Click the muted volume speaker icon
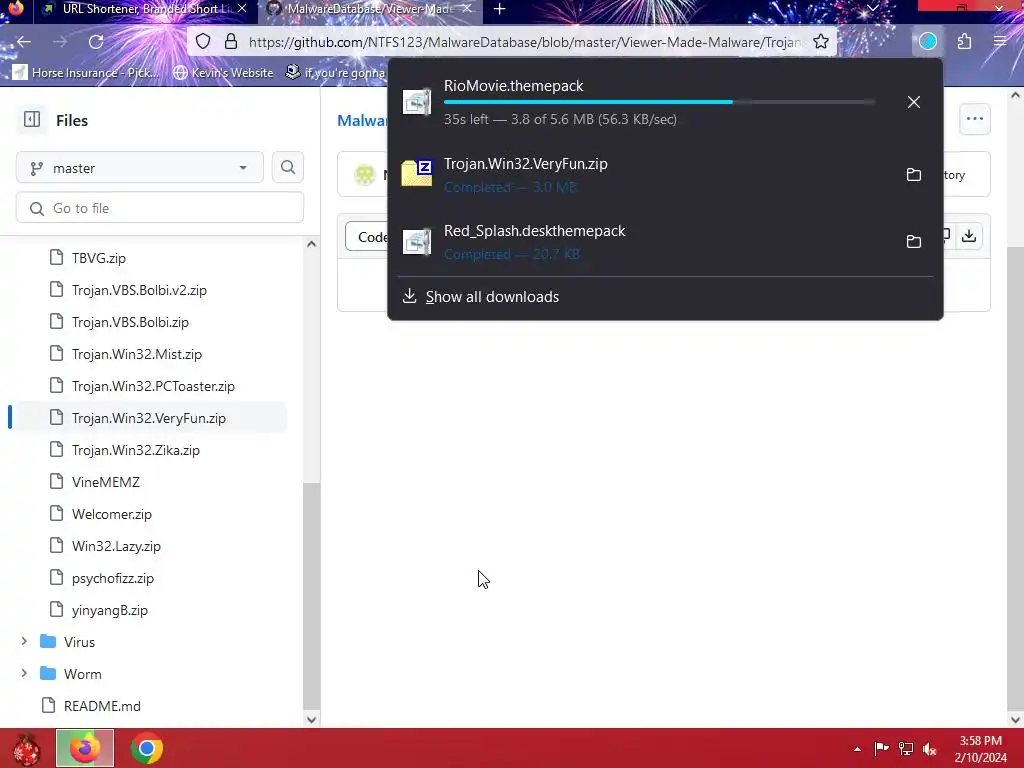 click(929, 748)
